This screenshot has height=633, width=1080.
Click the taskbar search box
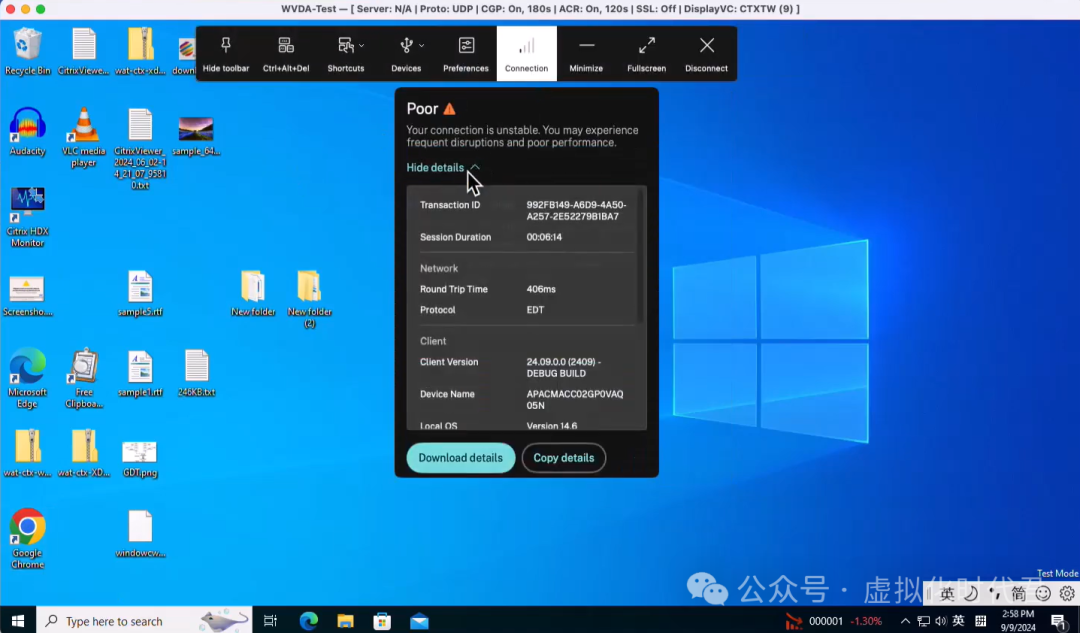coord(144,621)
